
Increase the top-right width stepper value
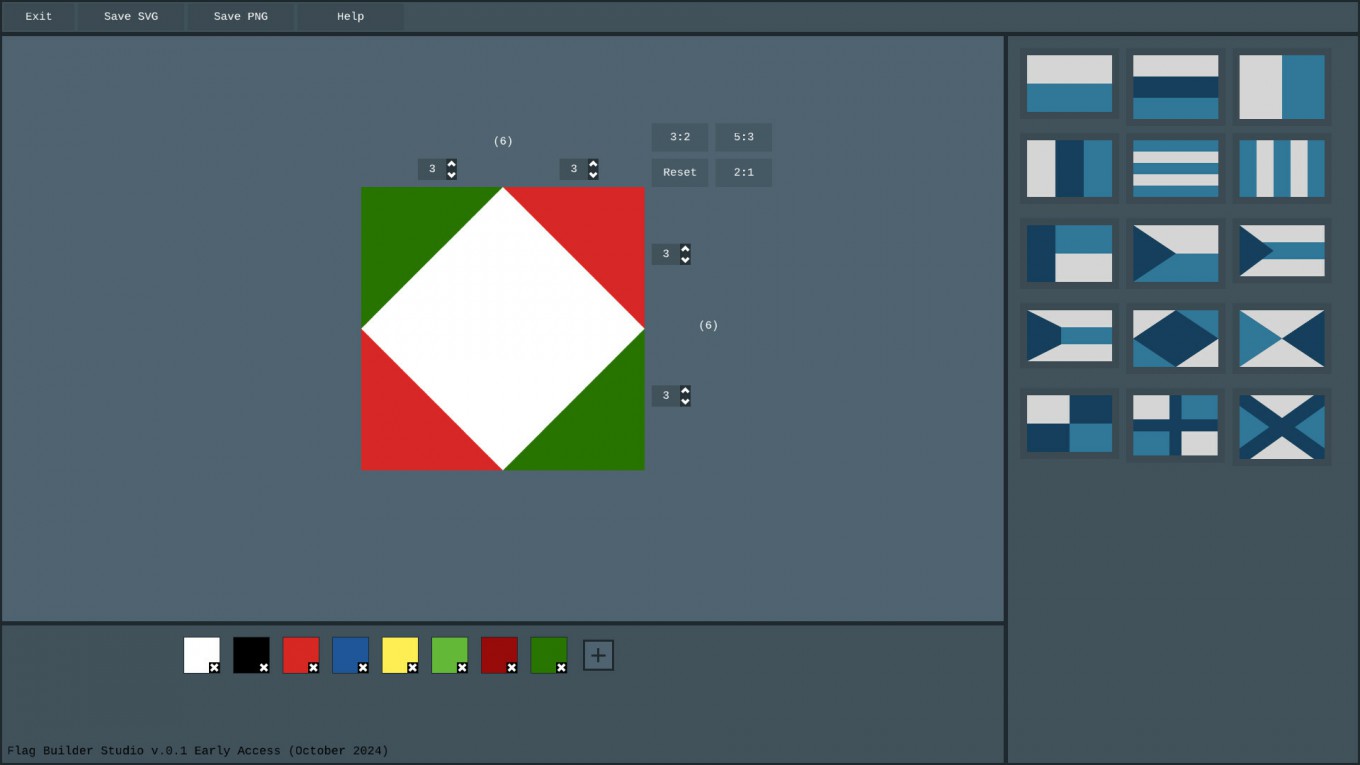[593, 164]
